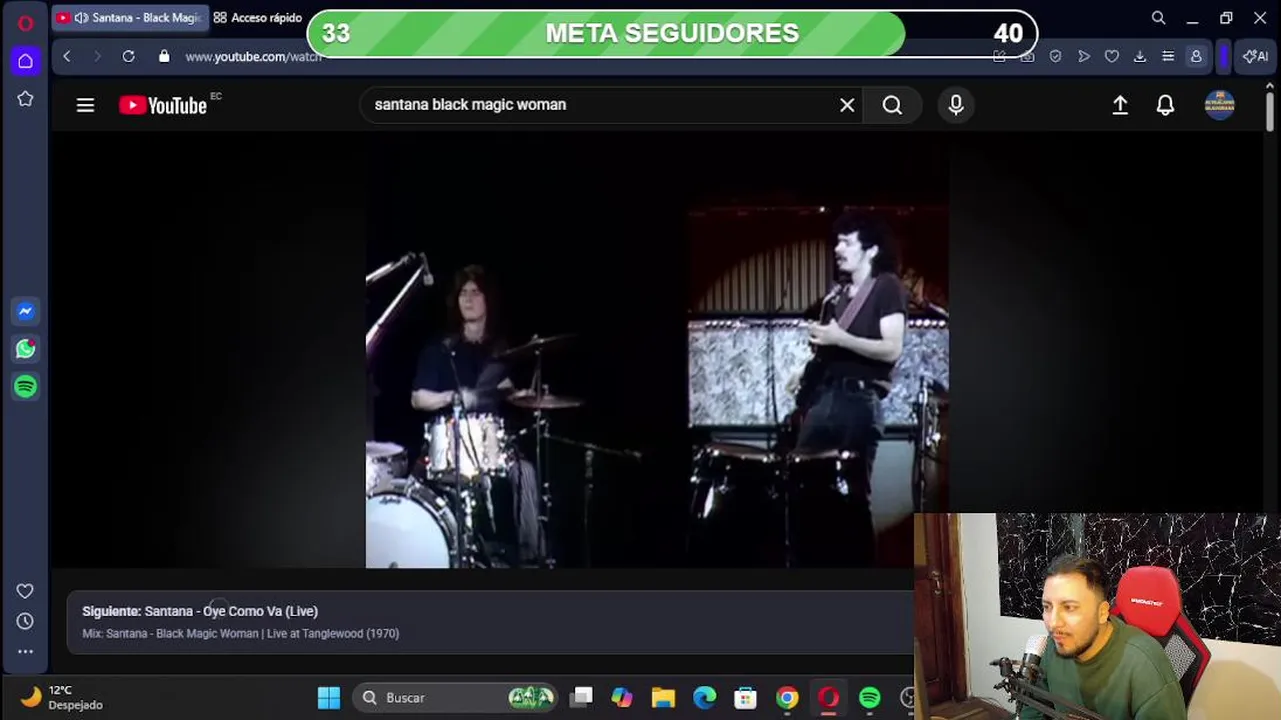The width and height of the screenshot is (1281, 720).
Task: Open the YouTube hamburger guide menu
Action: (85, 105)
